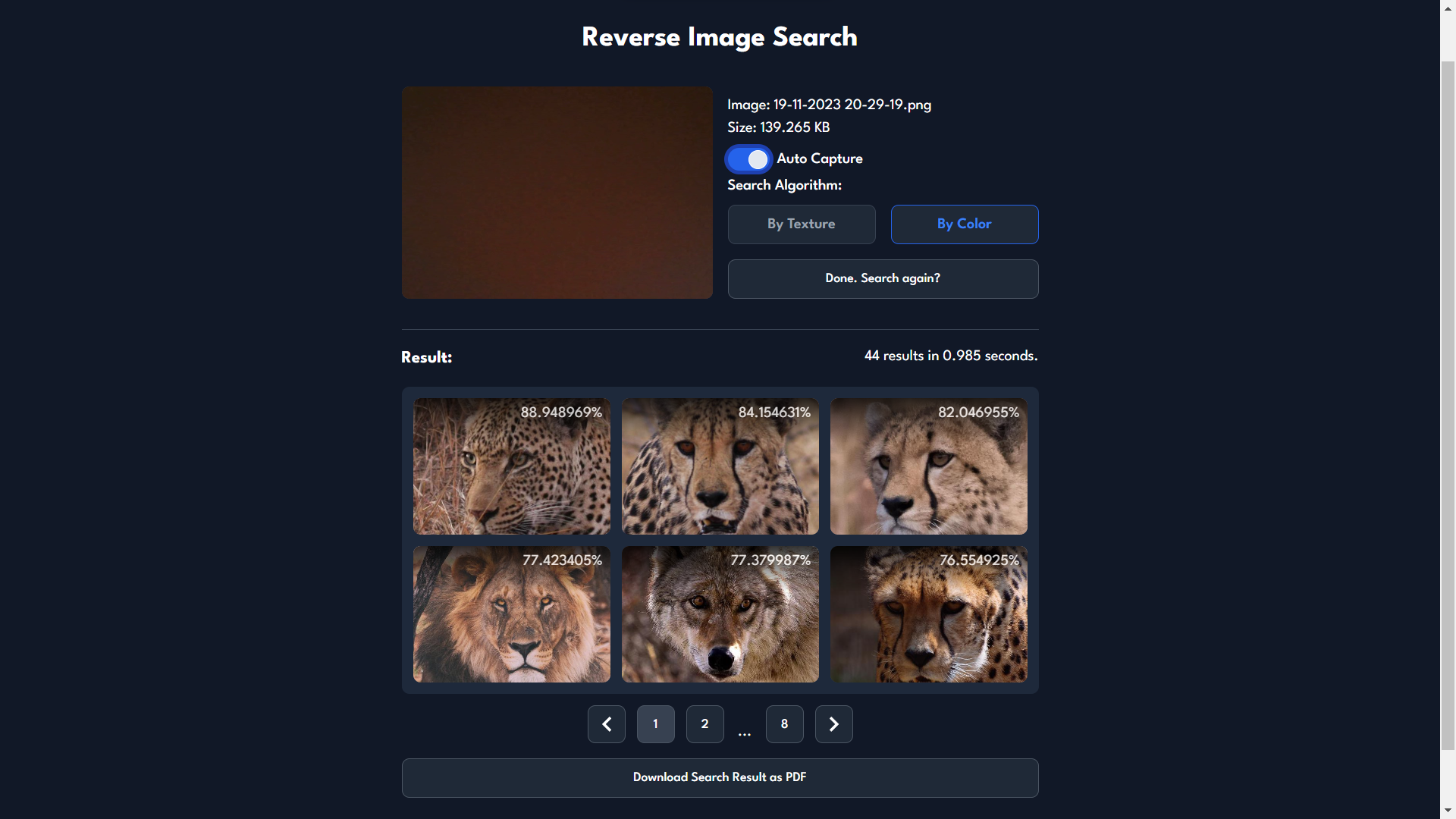Click the next page arrow icon
The image size is (1456, 819).
point(833,724)
